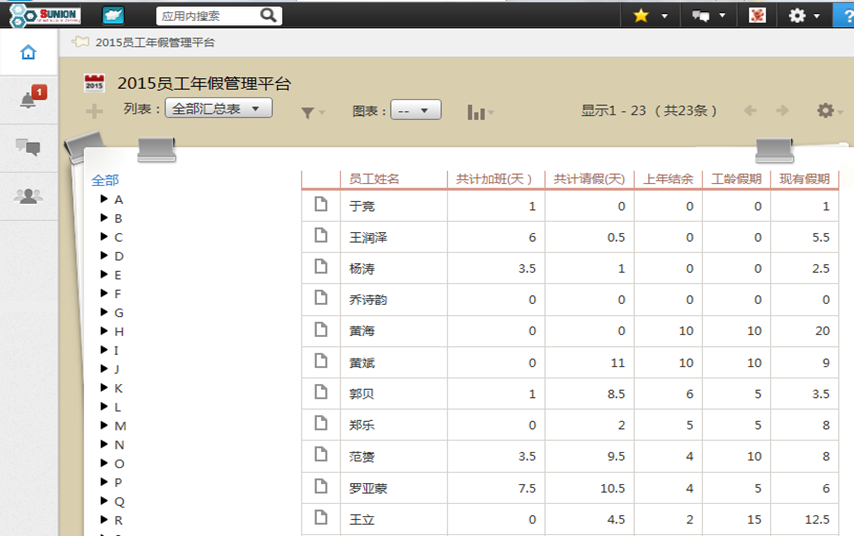The image size is (854, 536).
Task: Click 王立's 工龄假期 value 15
Action: point(754,520)
